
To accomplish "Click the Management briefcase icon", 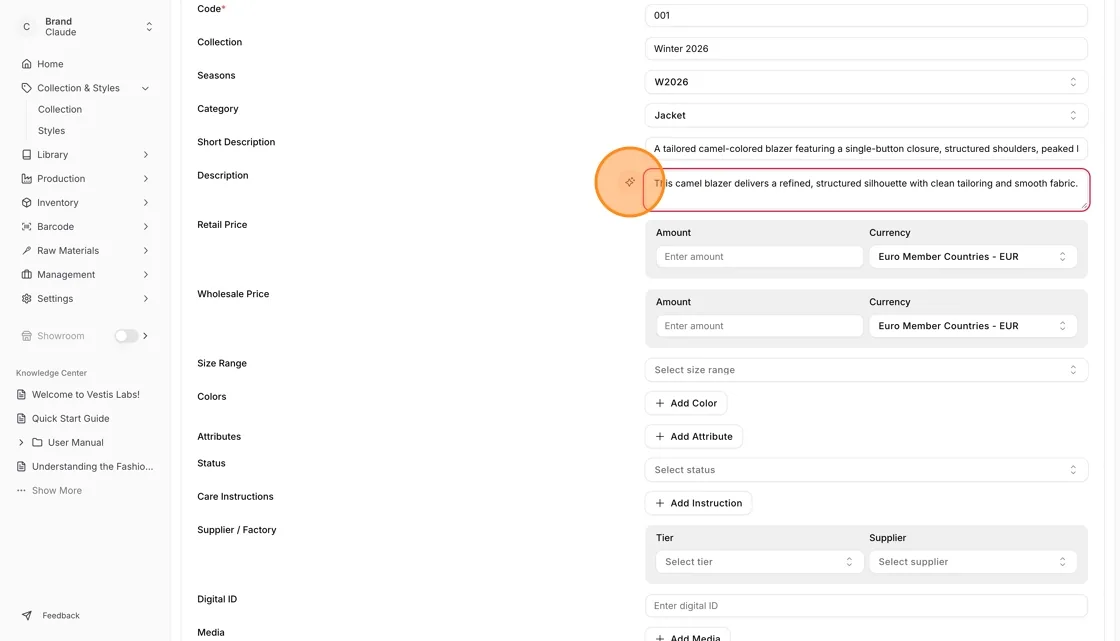I will 26,274.
